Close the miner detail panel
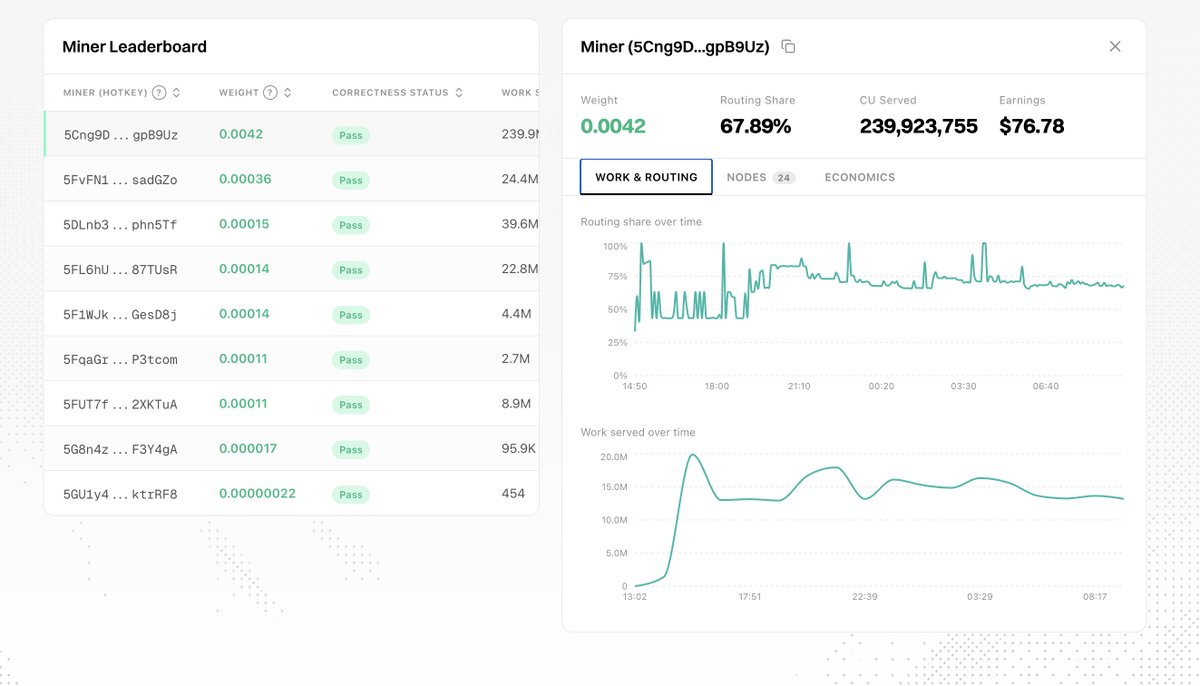This screenshot has width=1200, height=686. tap(1115, 46)
